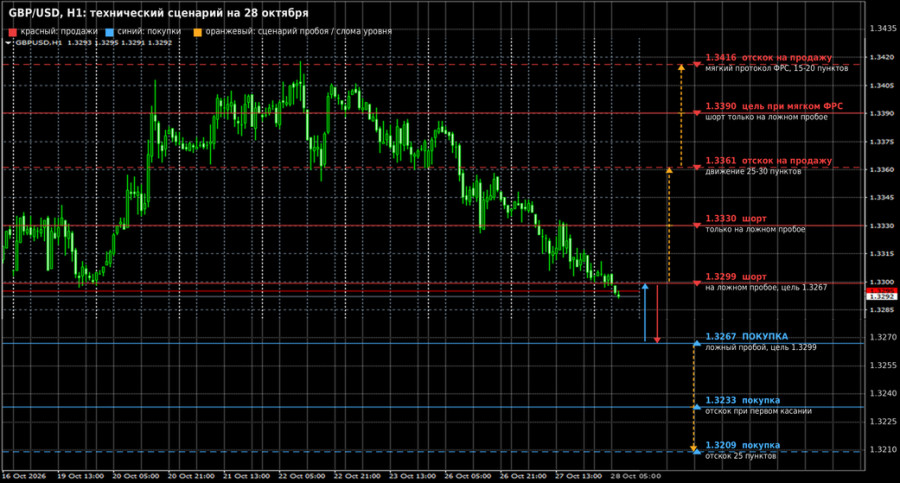Select note 'движение 25-30 пунктов'
The width and height of the screenshot is (900, 483).
click(752, 172)
